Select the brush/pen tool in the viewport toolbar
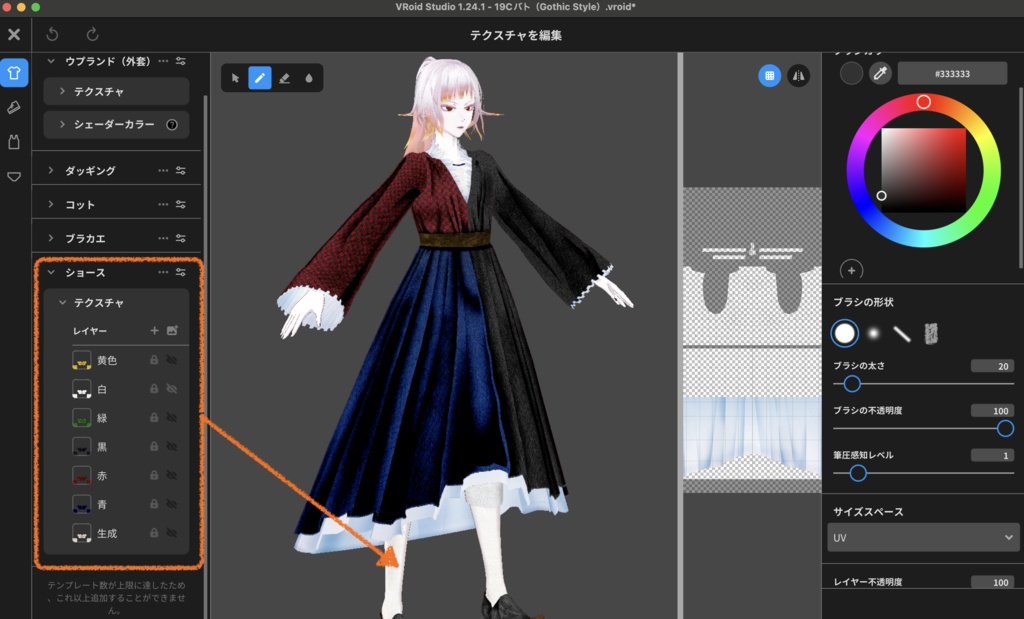The image size is (1024, 619). (260, 77)
